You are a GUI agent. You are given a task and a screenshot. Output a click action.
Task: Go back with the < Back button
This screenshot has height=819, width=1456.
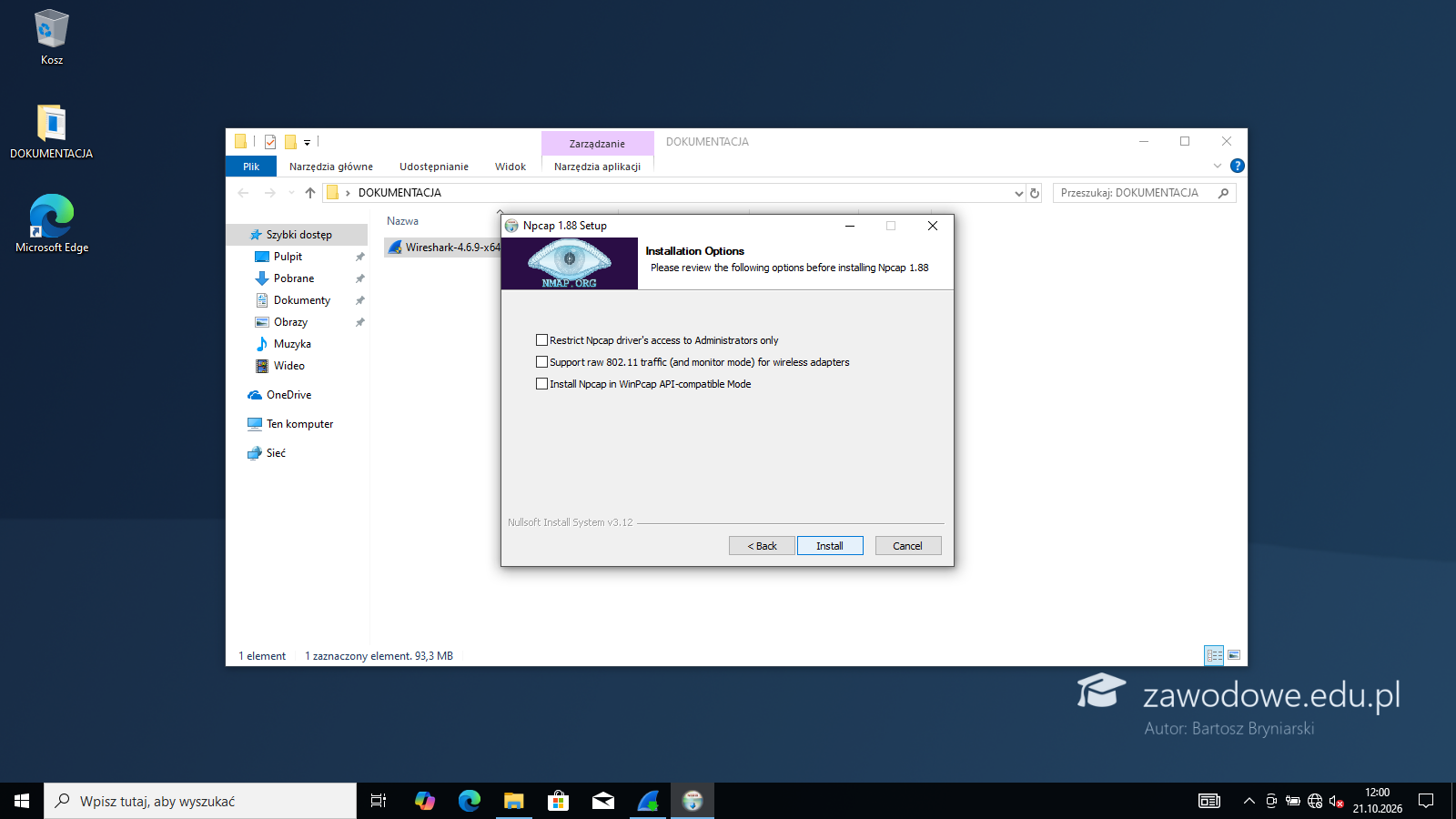[762, 546]
